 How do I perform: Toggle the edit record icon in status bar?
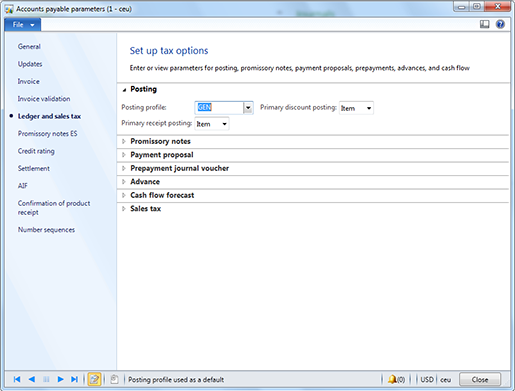94,379
